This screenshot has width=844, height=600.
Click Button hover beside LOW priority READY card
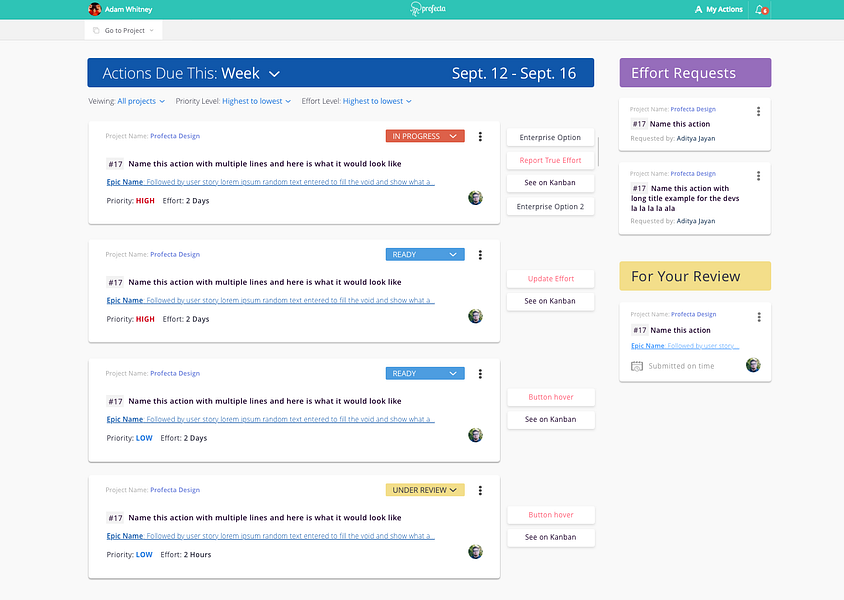[551, 397]
